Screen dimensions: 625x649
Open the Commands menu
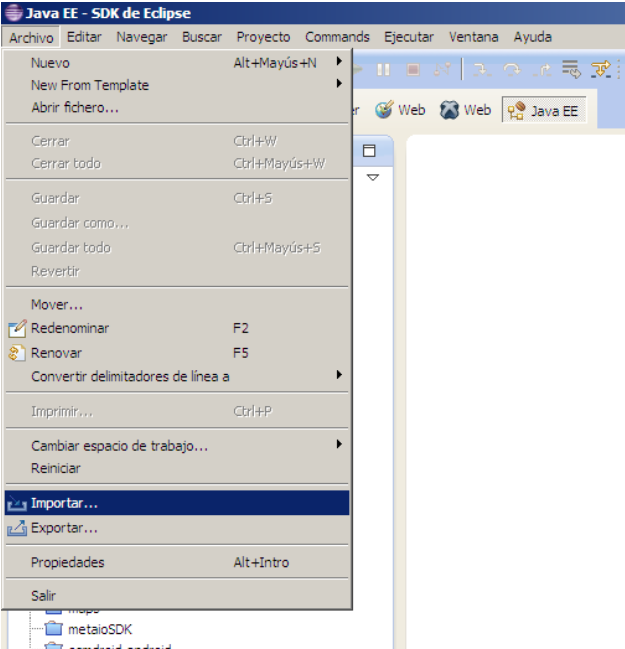coord(337,37)
